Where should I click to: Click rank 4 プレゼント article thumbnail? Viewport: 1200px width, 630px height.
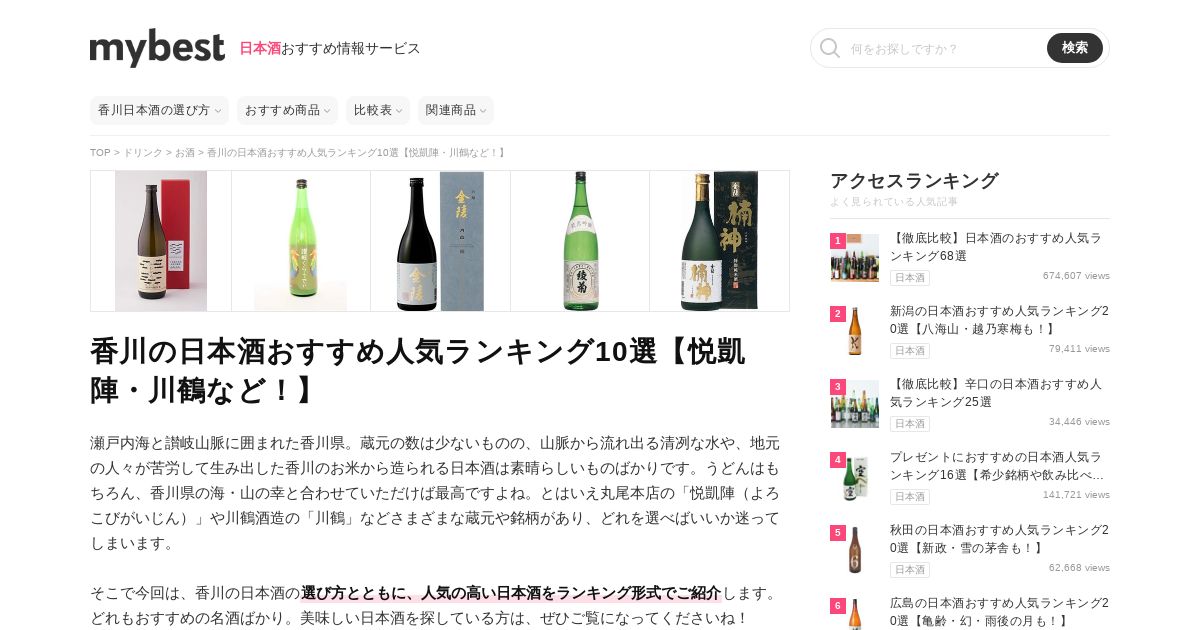[855, 477]
